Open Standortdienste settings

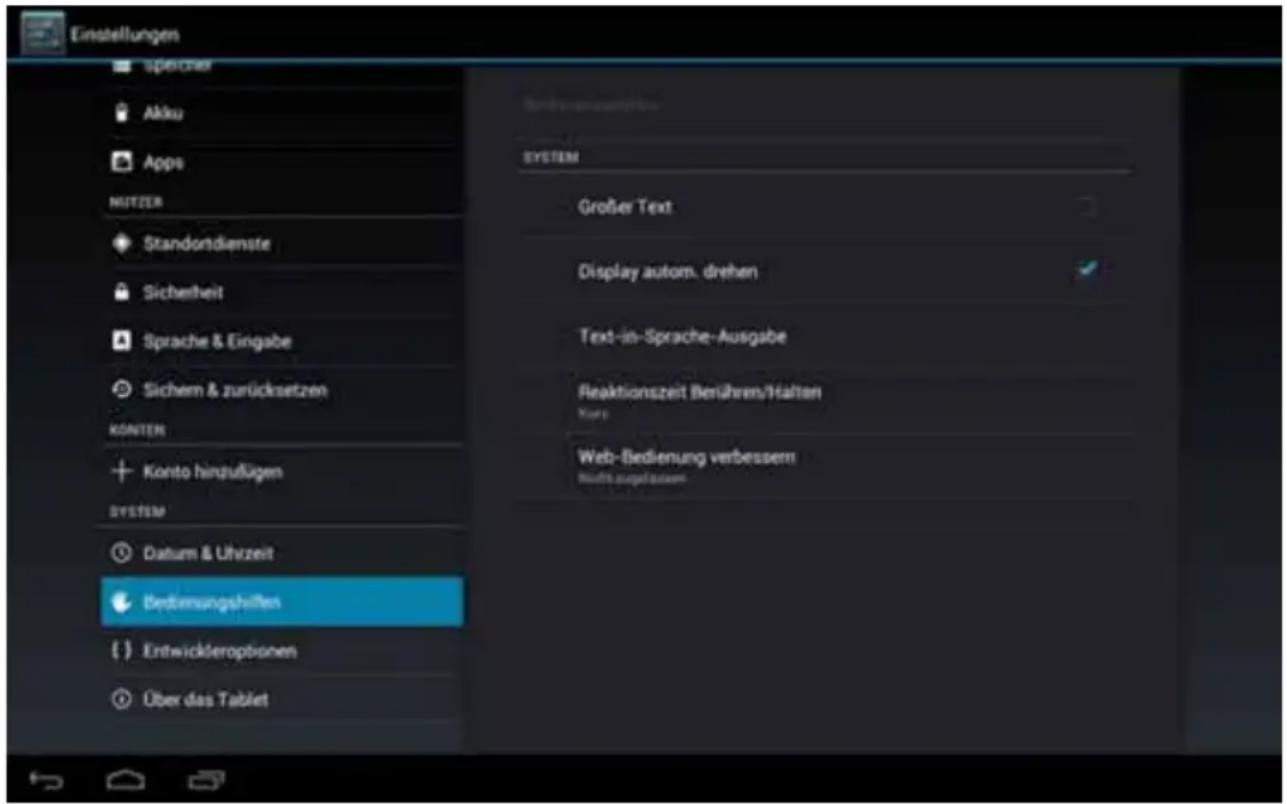282,244
